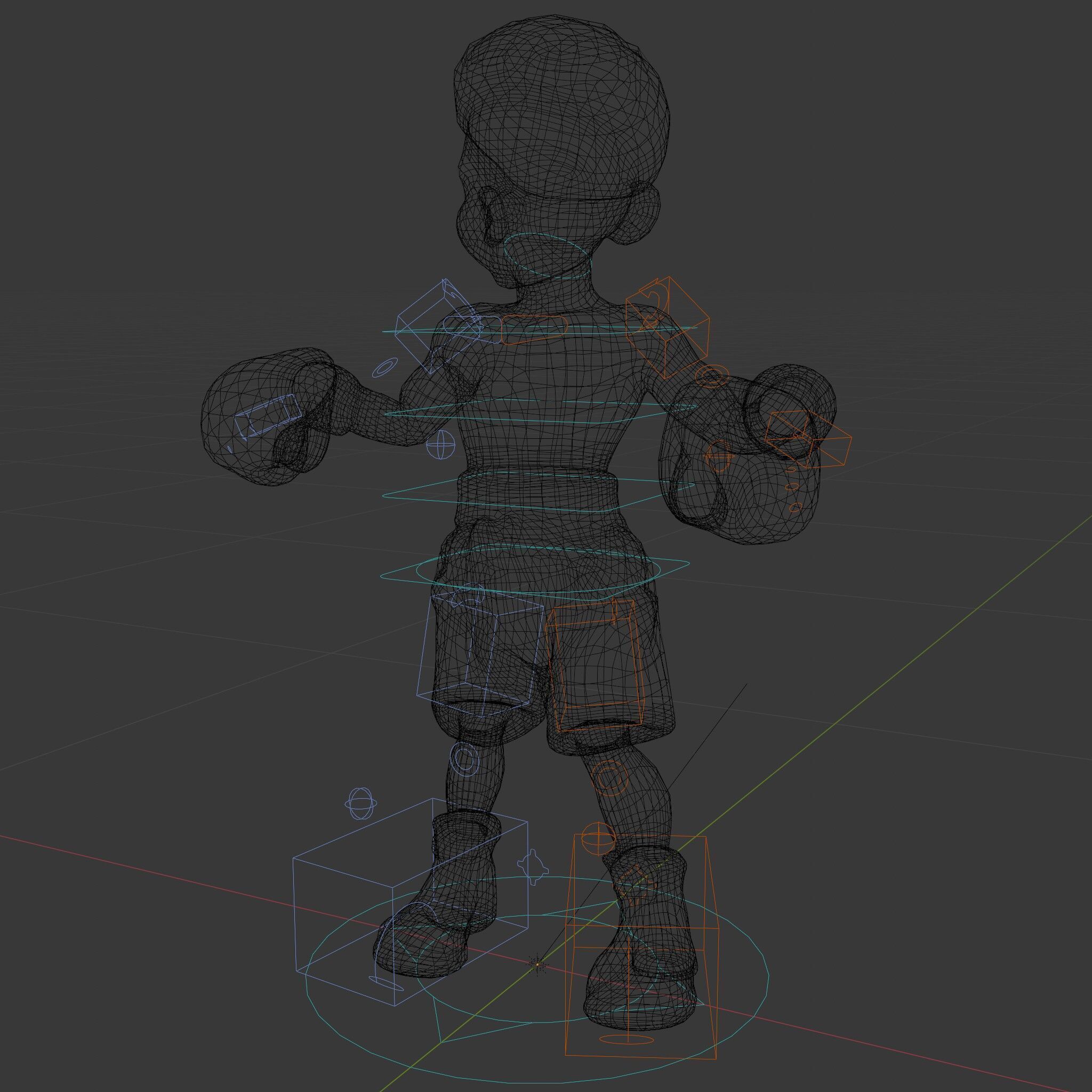Select the blue foot IK box
Viewport: 1092px width, 1092px height.
[411, 902]
